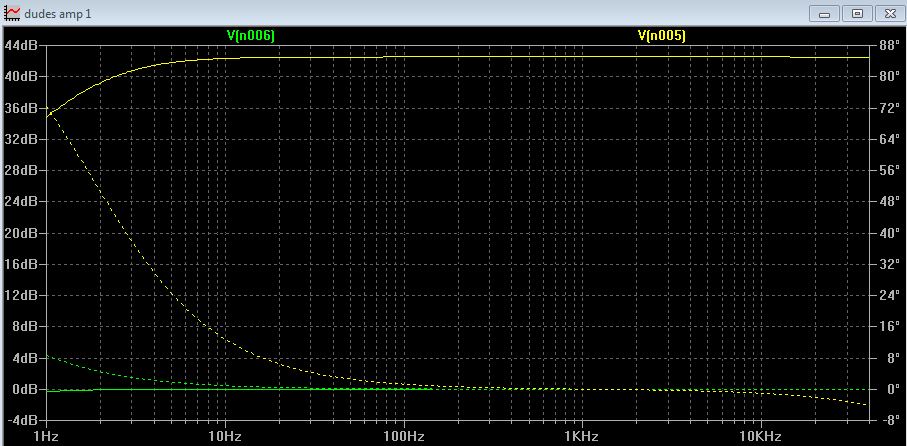Maximize the dudes amp 1 plot window

click(857, 14)
